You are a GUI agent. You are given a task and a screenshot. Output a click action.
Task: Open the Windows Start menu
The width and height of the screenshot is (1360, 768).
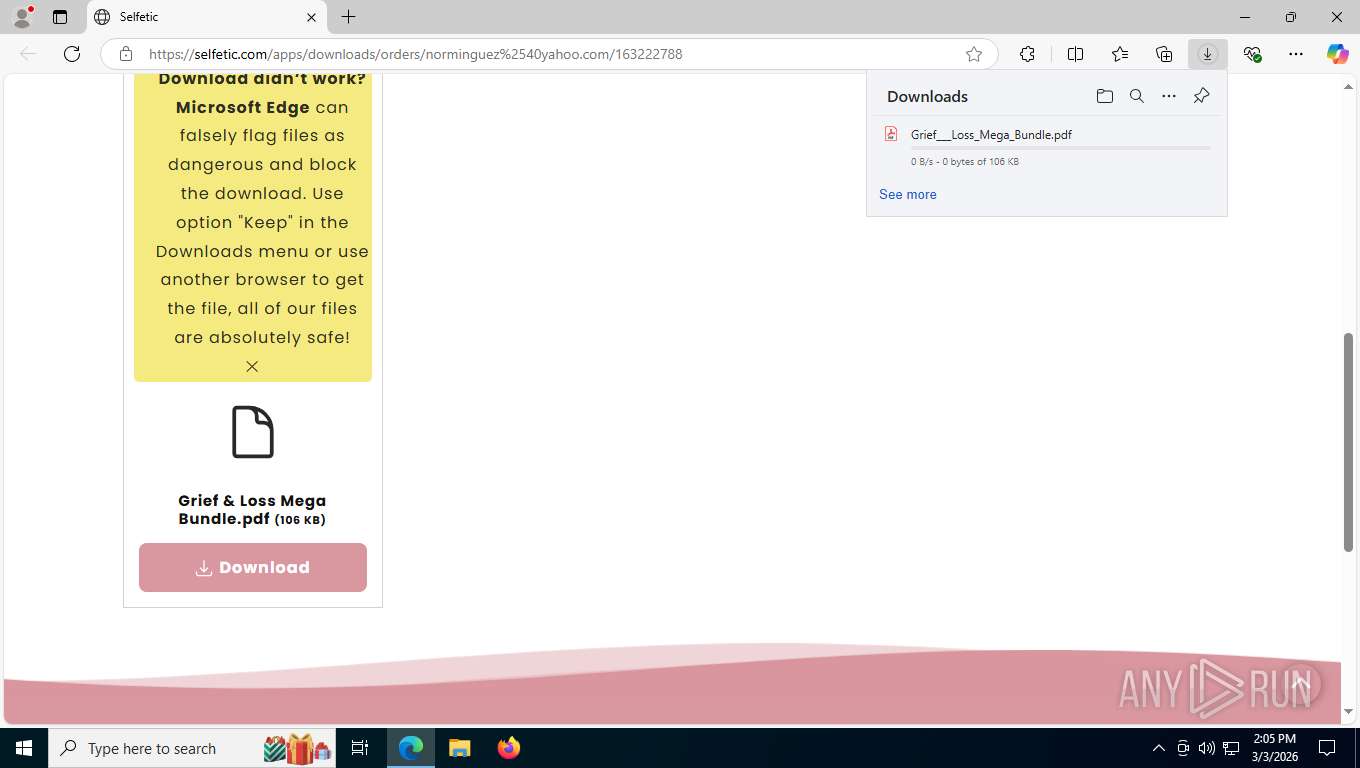(23, 748)
